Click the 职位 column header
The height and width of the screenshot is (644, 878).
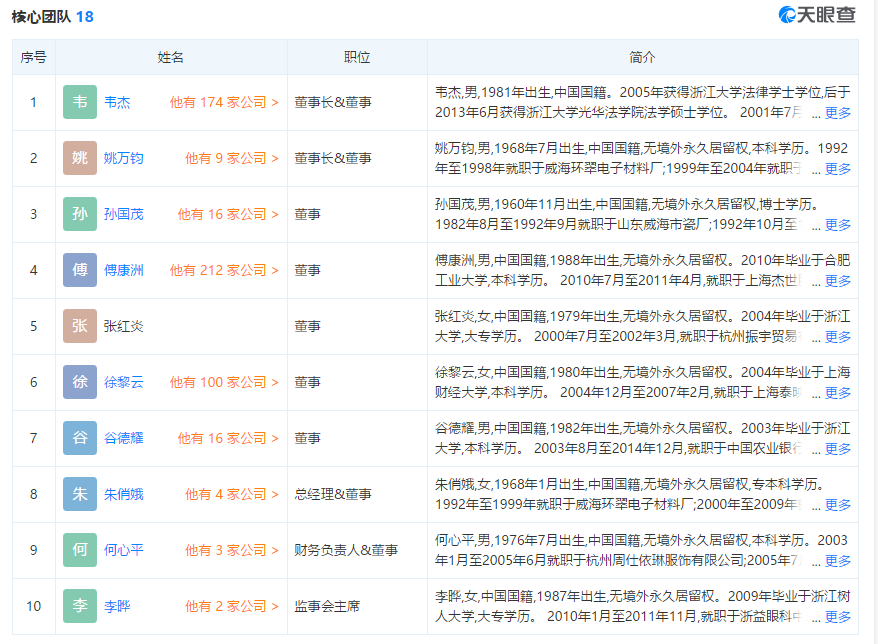coord(357,57)
